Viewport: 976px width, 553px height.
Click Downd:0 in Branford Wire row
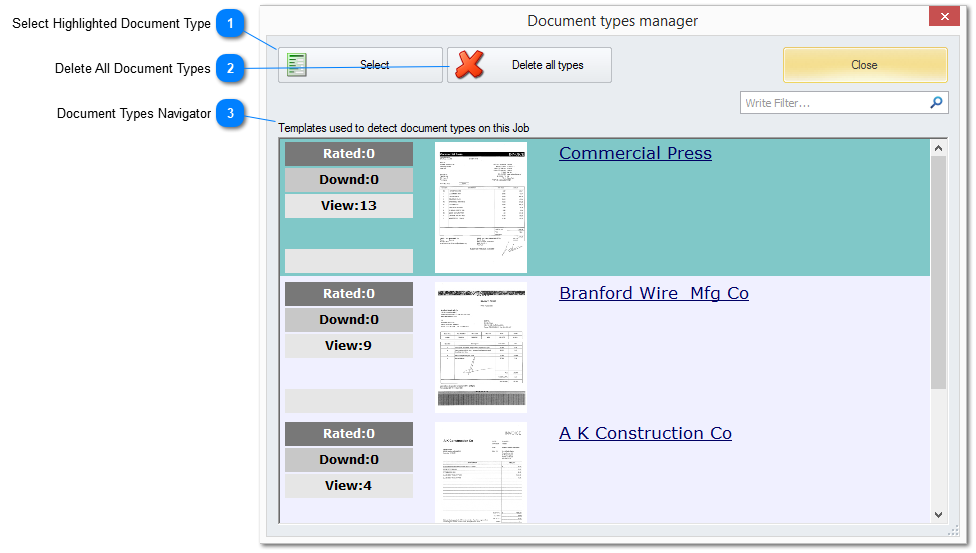click(349, 320)
